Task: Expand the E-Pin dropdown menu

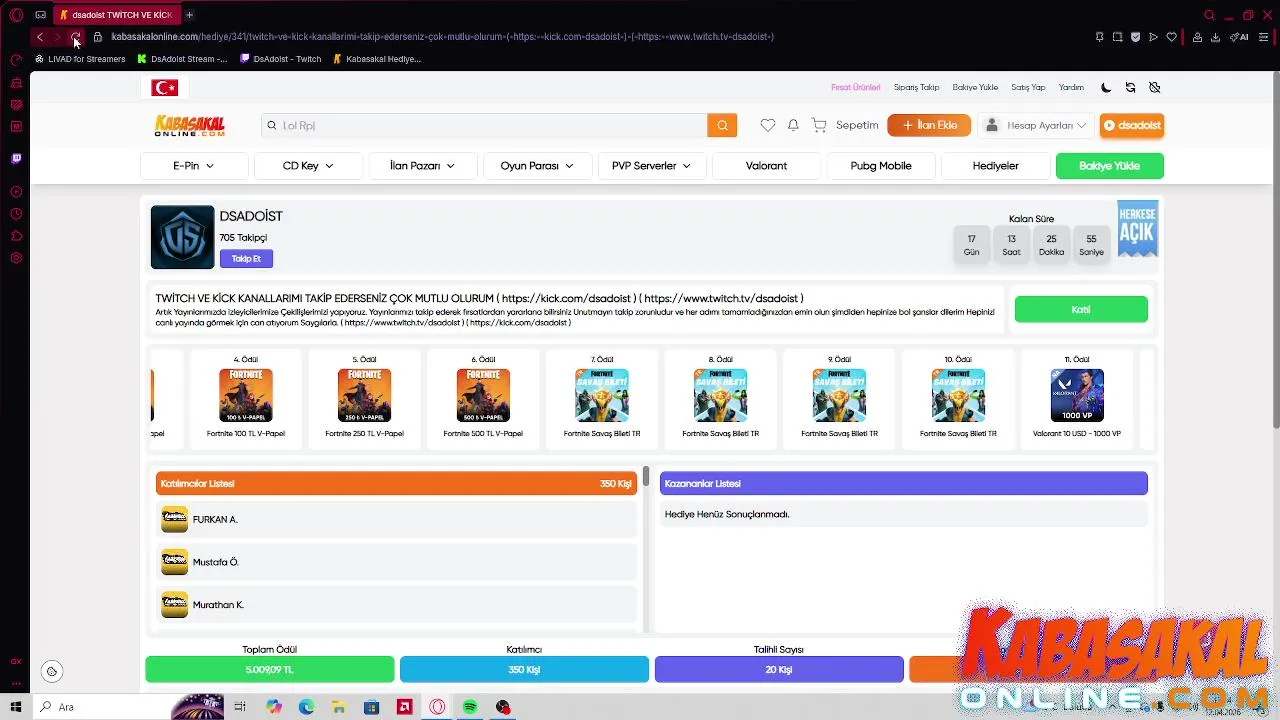Action: (194, 166)
